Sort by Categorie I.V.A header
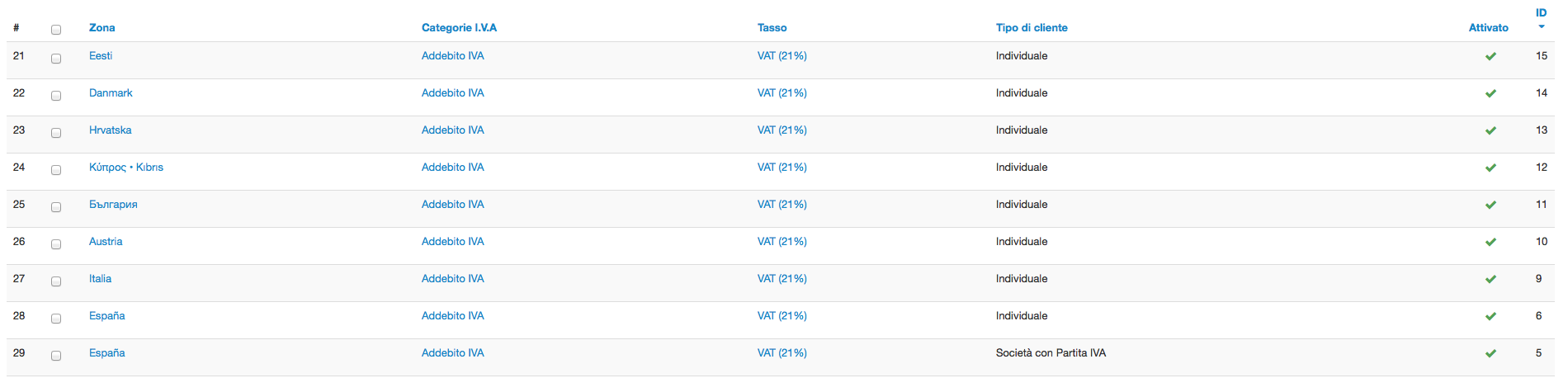 [459, 28]
